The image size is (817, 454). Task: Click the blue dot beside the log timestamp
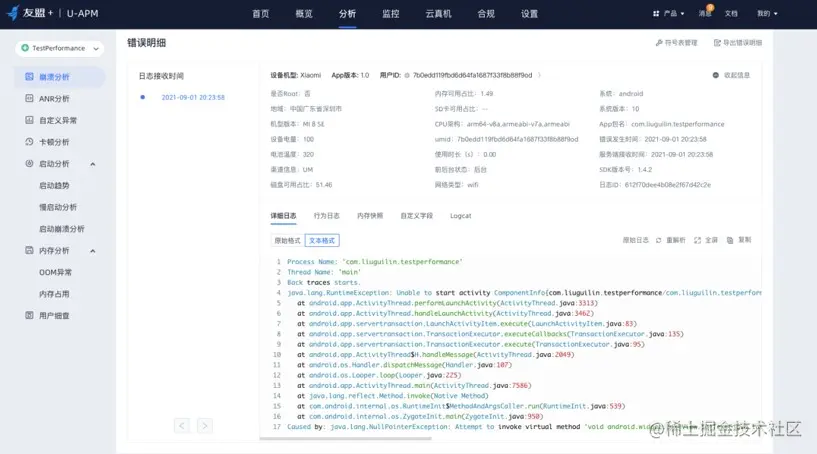coord(142,97)
